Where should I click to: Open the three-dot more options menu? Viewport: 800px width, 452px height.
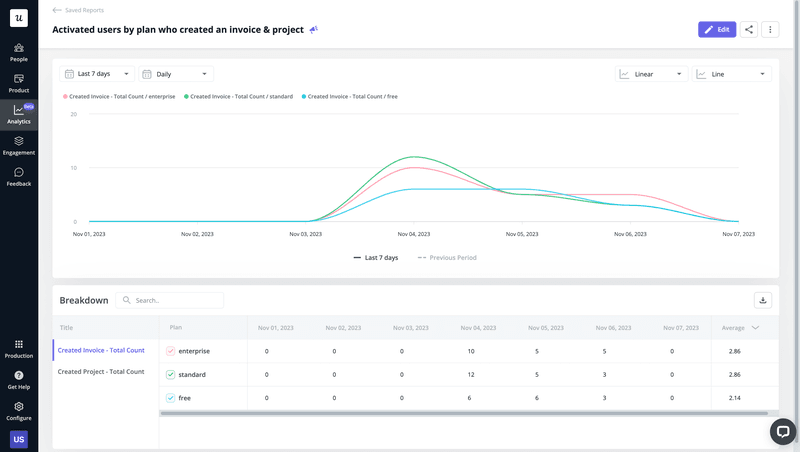point(770,30)
